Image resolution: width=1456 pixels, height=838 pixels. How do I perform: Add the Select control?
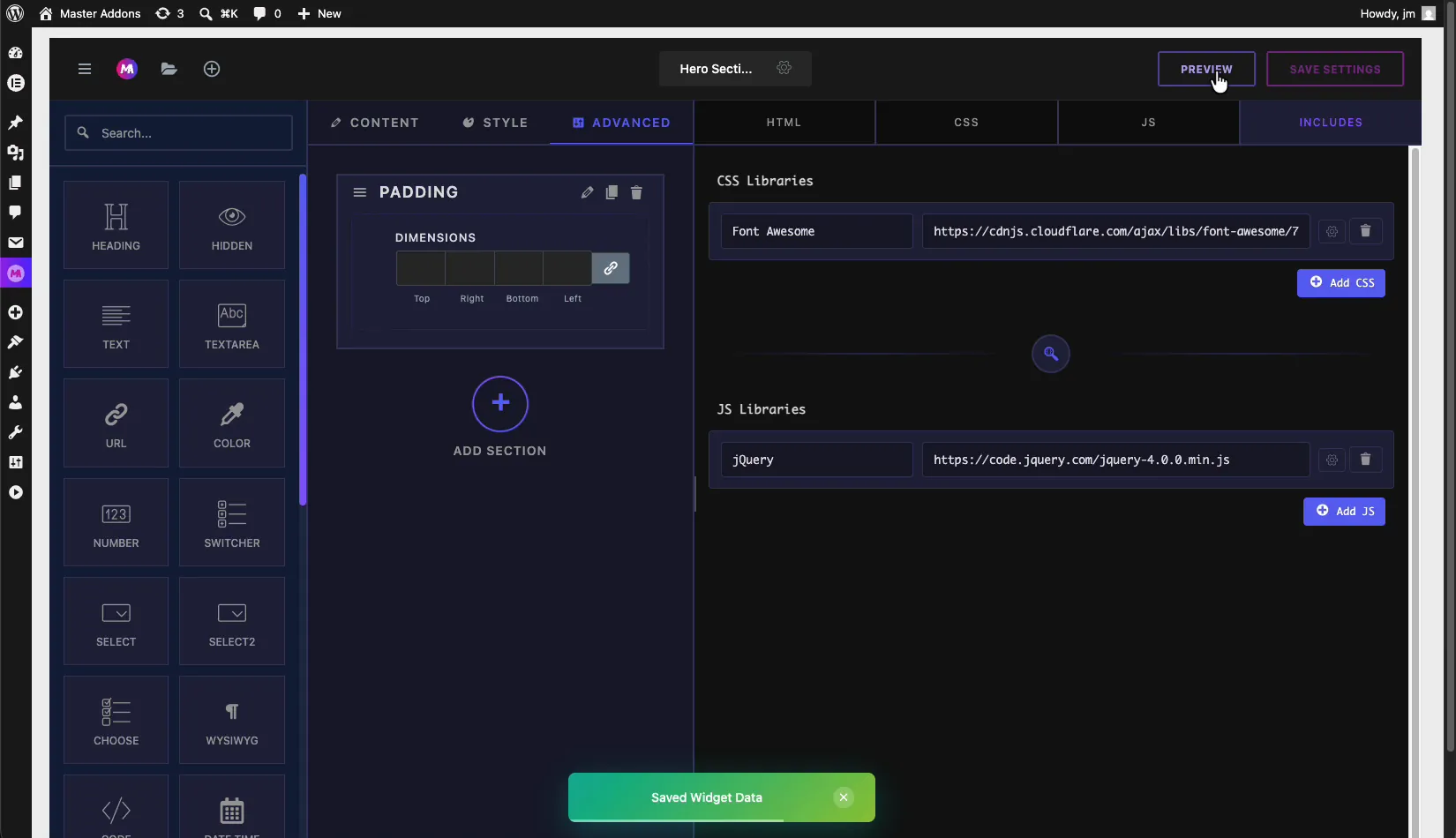116,621
